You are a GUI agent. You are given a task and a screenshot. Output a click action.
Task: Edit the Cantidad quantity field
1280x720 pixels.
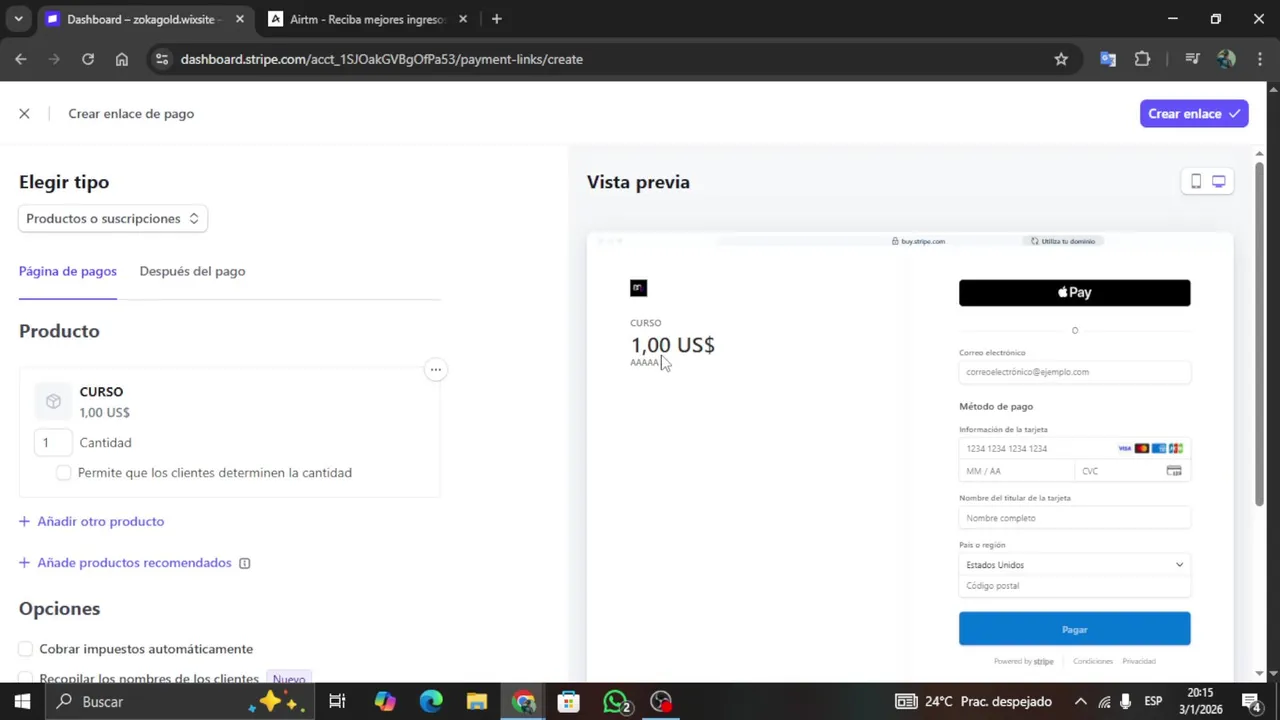click(x=53, y=442)
